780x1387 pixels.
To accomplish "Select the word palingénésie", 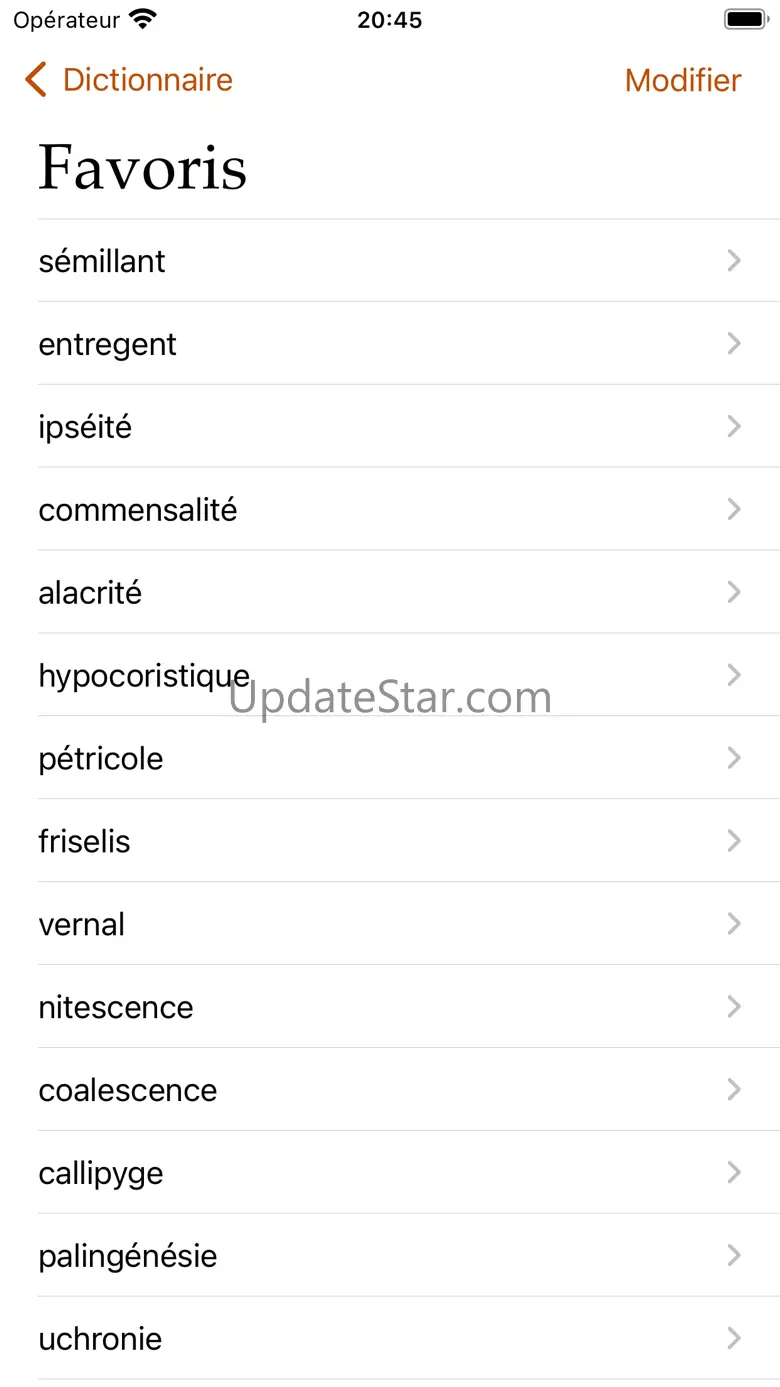I will pyautogui.click(x=128, y=1257).
